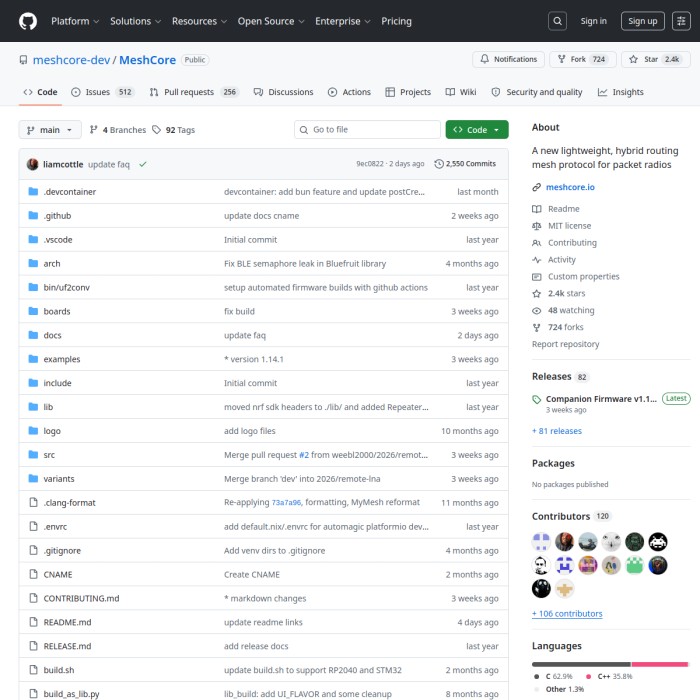Click the GitHub logo icon

pos(27,20)
